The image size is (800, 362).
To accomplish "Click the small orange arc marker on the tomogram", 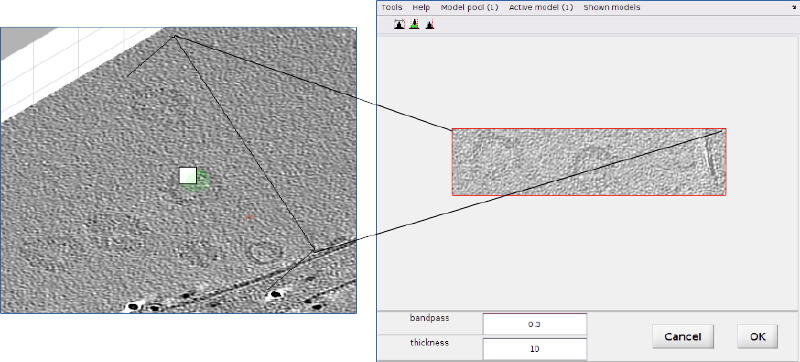I will pos(250,218).
